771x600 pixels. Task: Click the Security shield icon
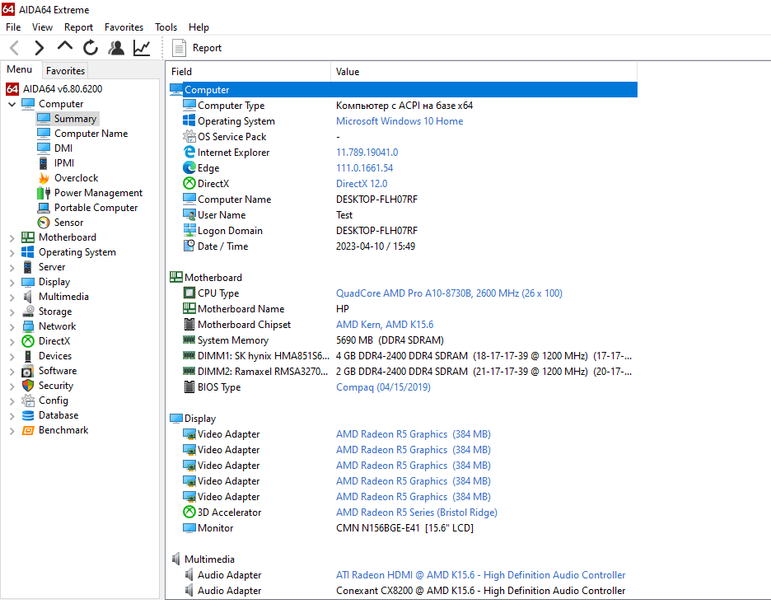[x=28, y=386]
